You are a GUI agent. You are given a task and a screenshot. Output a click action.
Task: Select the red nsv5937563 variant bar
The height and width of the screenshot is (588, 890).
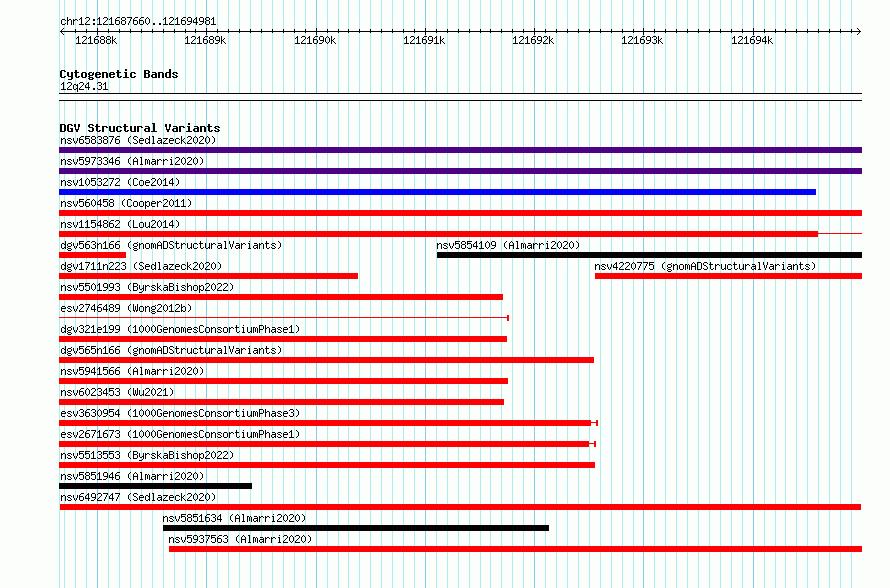tap(515, 549)
